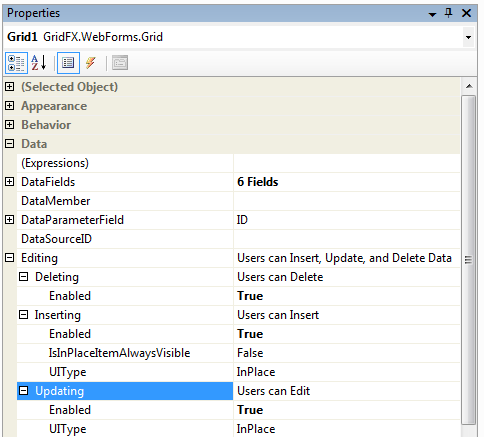Screen dimensions: 484x437
Task: Collapse the Inserting node
Action: [23, 315]
